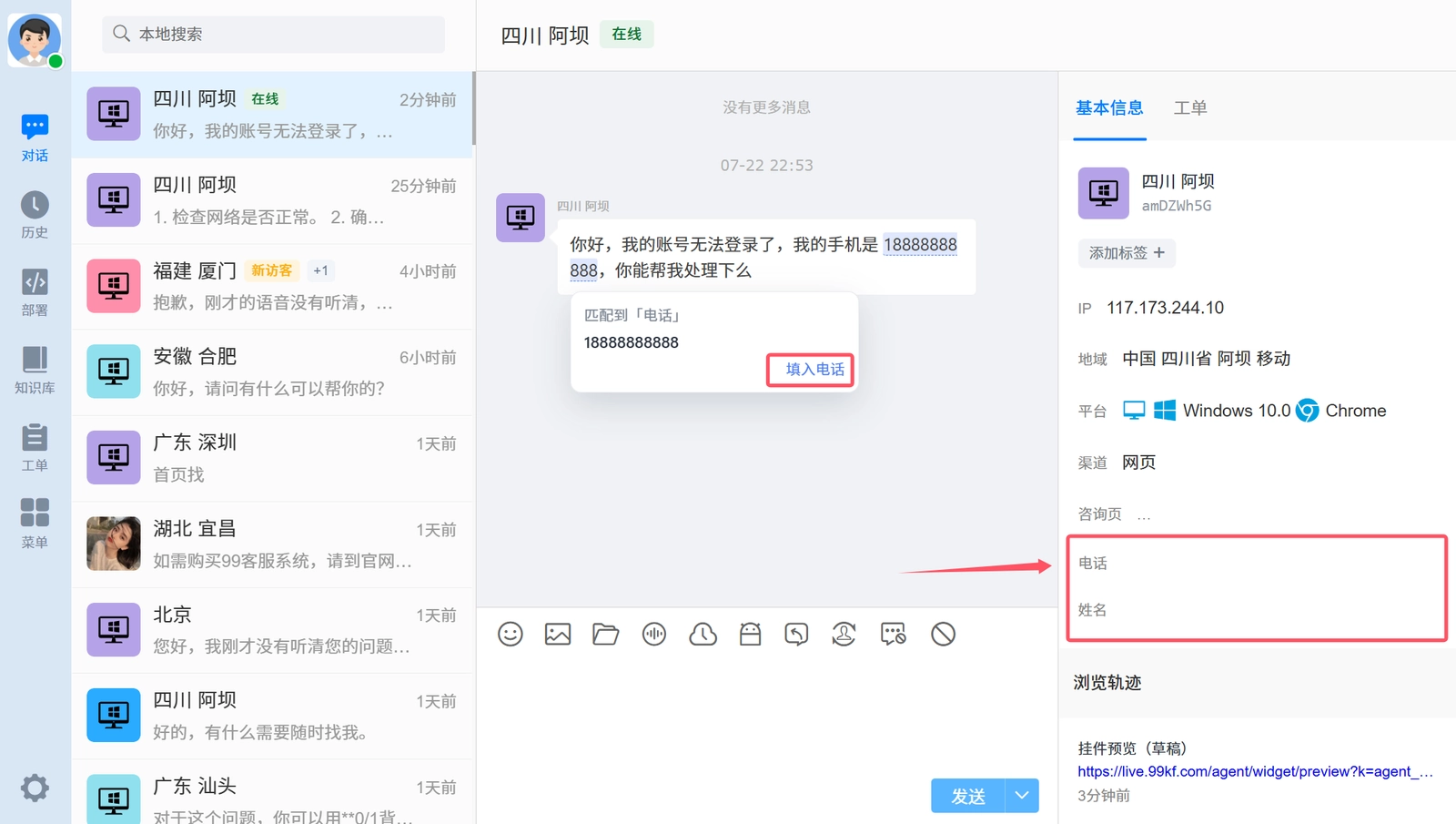This screenshot has width=1456, height=824.
Task: Click the conversation list scrollbar
Action: click(473, 108)
